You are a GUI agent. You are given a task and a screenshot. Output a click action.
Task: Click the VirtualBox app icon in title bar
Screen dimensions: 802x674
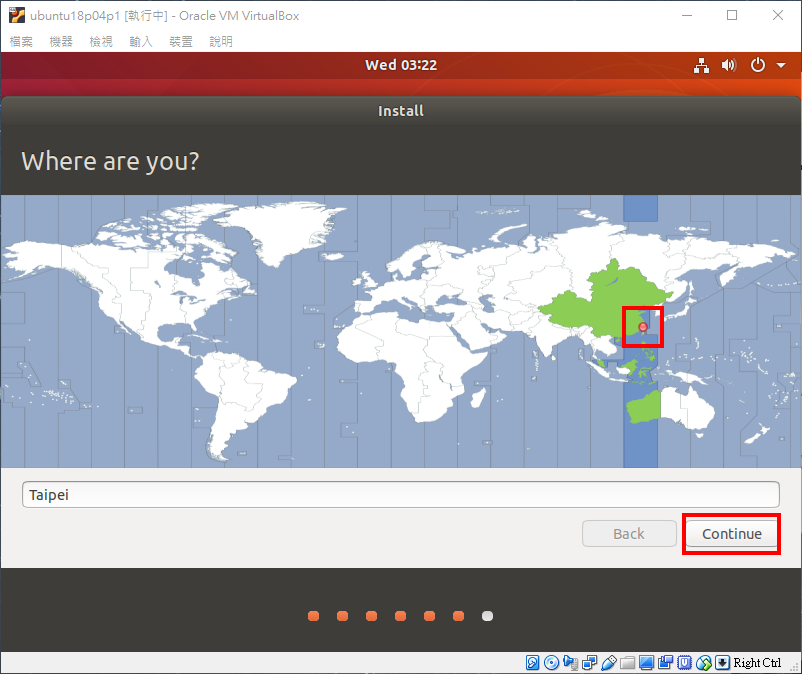coord(17,15)
